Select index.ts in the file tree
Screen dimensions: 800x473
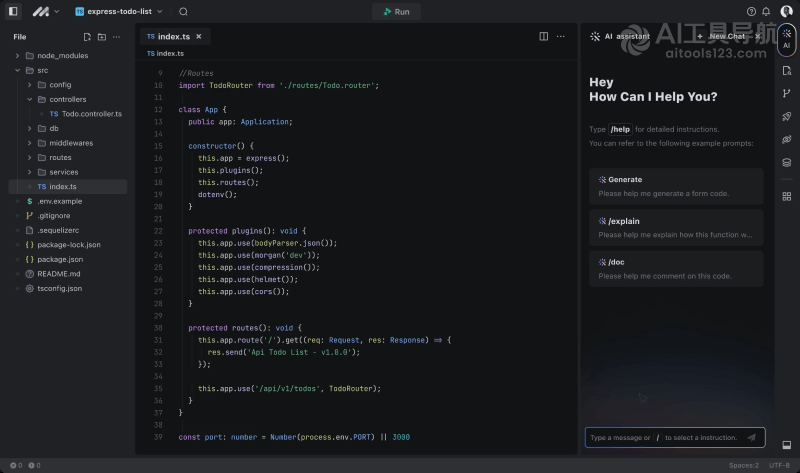tap(68, 187)
